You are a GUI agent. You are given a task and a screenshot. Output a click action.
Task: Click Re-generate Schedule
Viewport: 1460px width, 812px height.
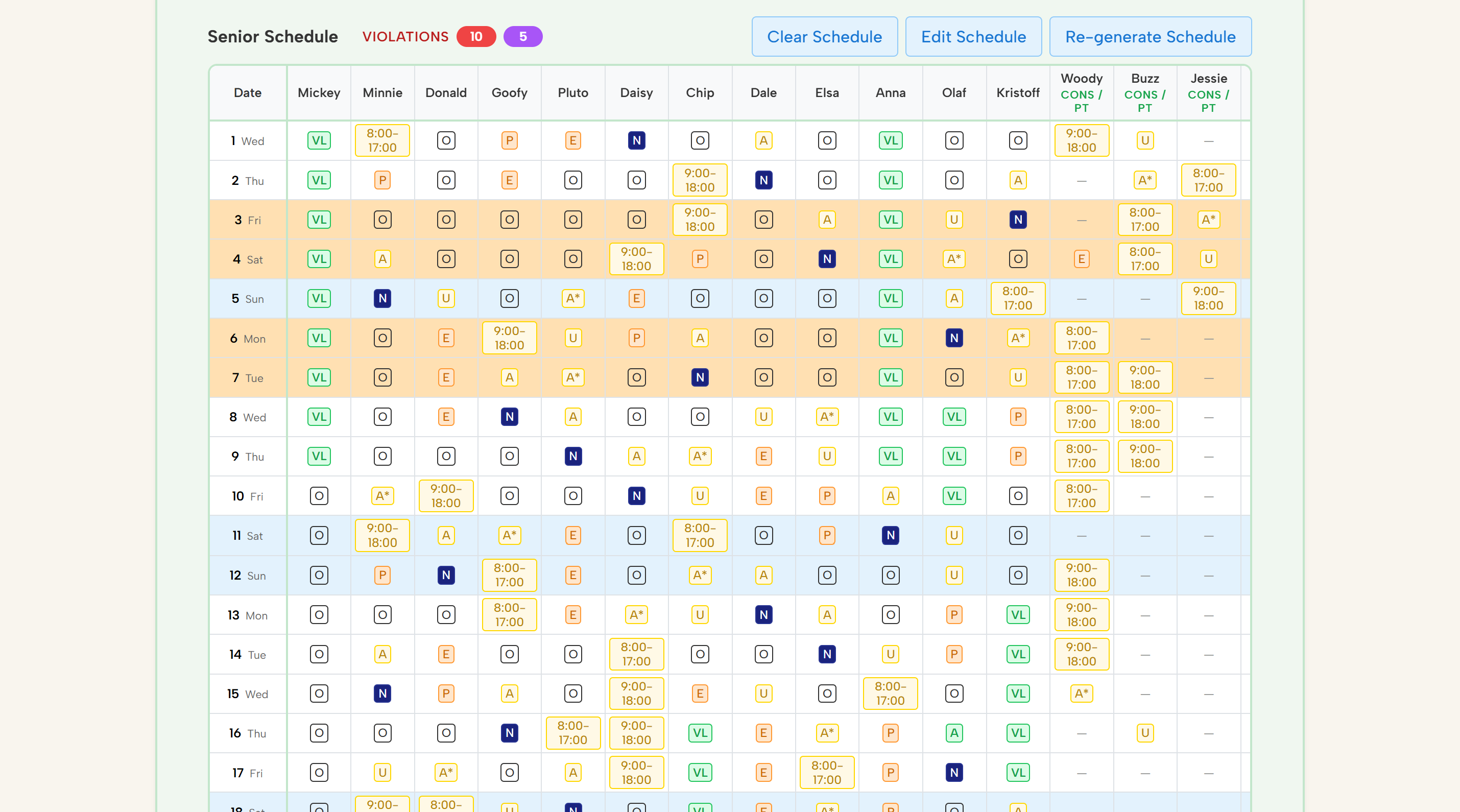tap(1151, 36)
